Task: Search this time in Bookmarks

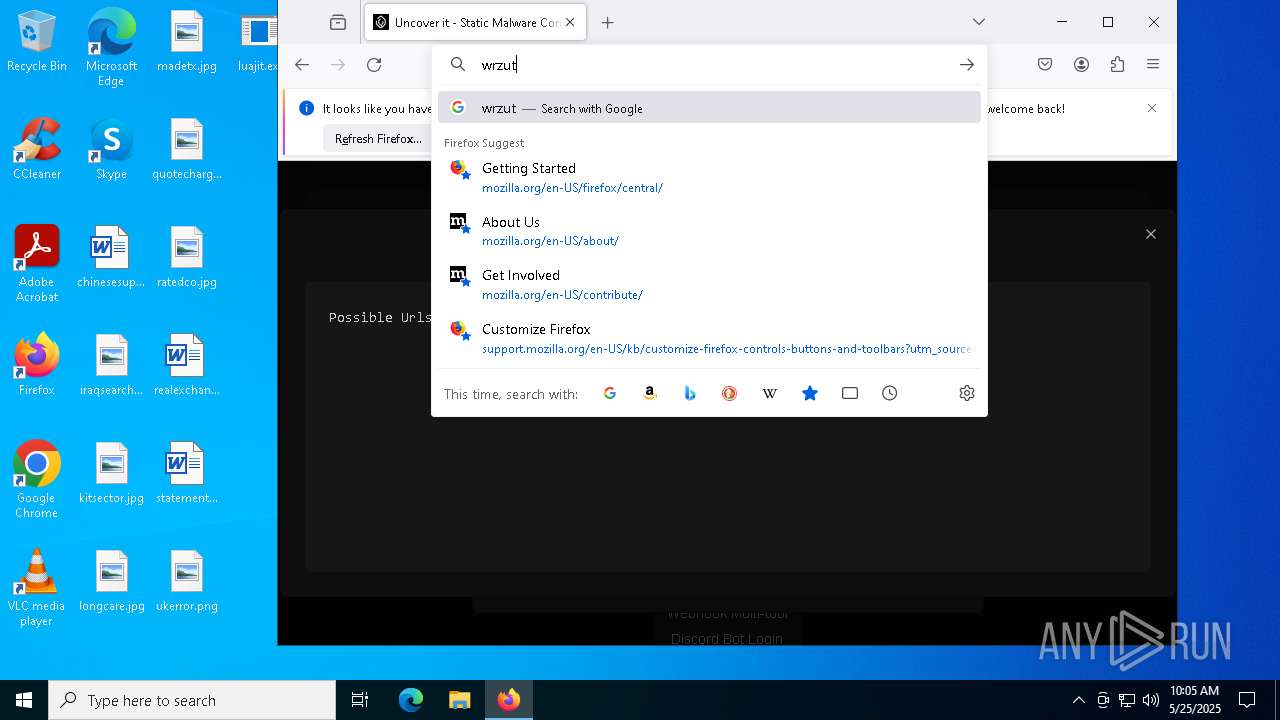Action: (810, 393)
